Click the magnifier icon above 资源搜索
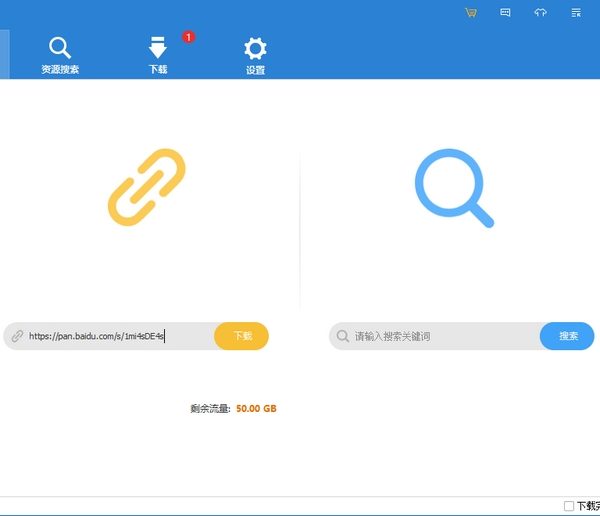Screen dimensions: 600x516 (60, 46)
